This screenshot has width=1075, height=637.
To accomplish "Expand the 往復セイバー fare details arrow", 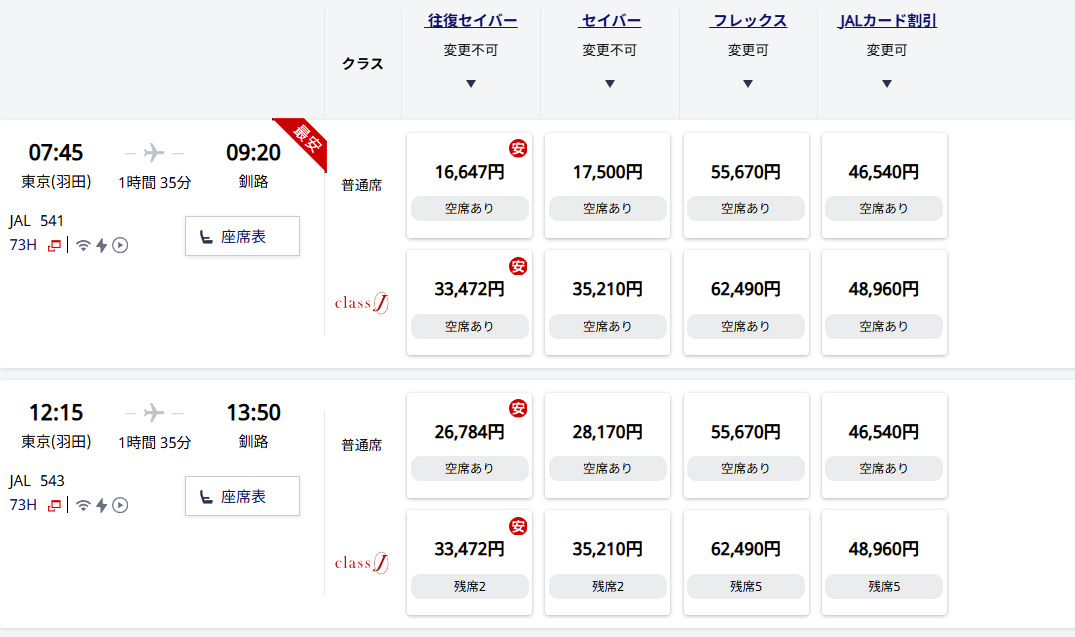I will tap(471, 84).
